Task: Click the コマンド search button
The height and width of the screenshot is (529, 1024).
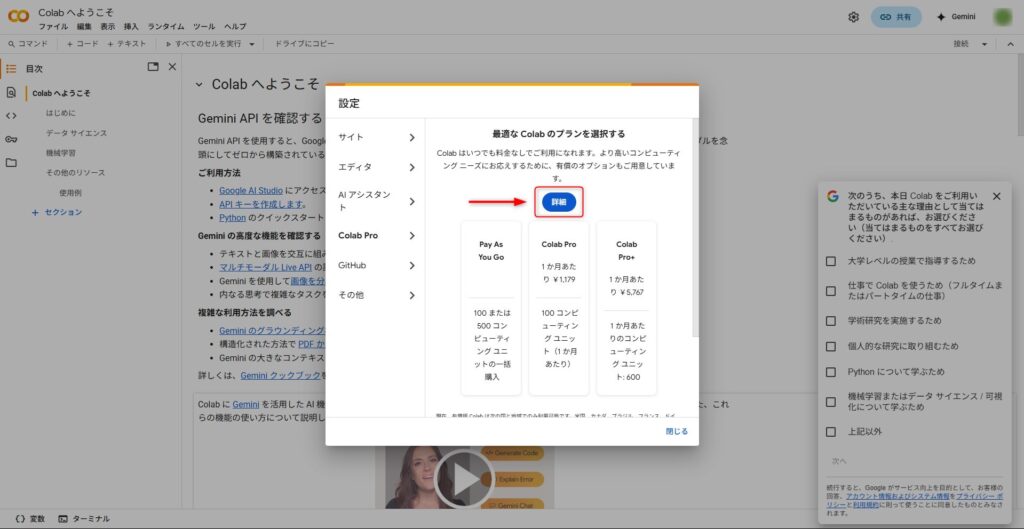Action: (x=28, y=44)
